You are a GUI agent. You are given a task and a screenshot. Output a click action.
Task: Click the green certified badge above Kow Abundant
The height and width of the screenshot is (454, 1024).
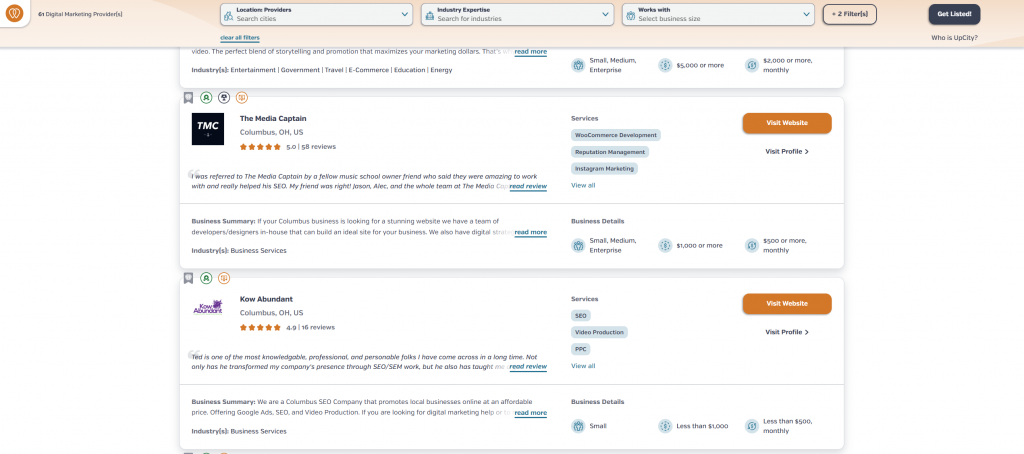tap(206, 278)
